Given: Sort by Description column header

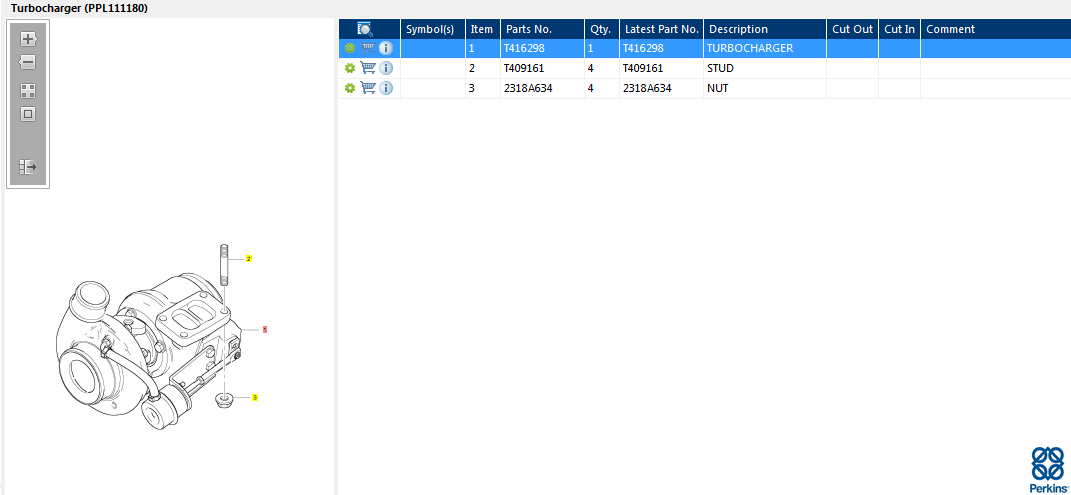Looking at the screenshot, I should pos(765,29).
